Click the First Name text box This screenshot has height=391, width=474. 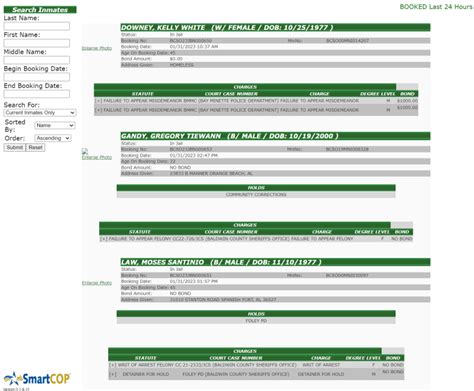[37, 43]
